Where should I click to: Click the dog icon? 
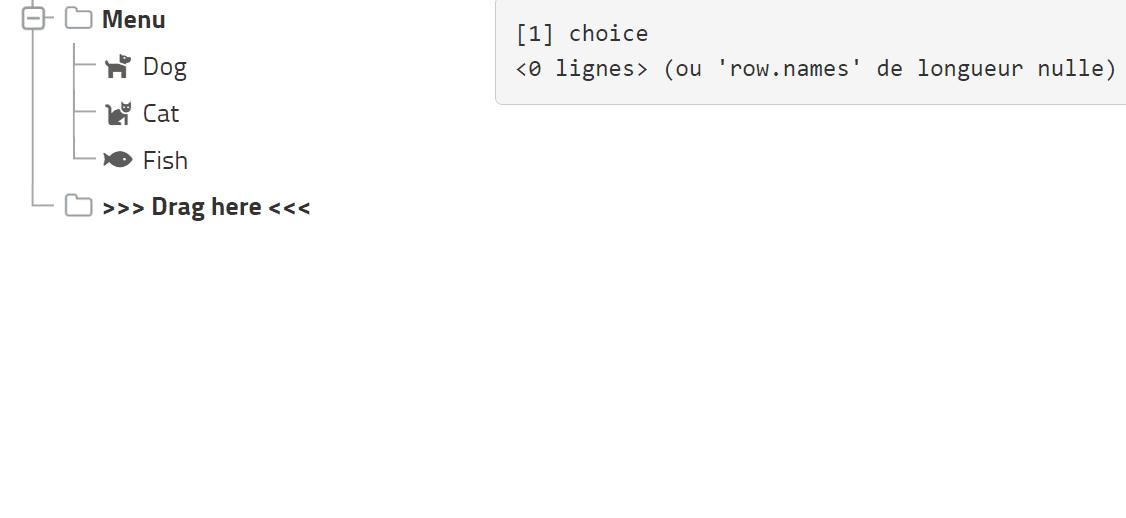[118, 67]
